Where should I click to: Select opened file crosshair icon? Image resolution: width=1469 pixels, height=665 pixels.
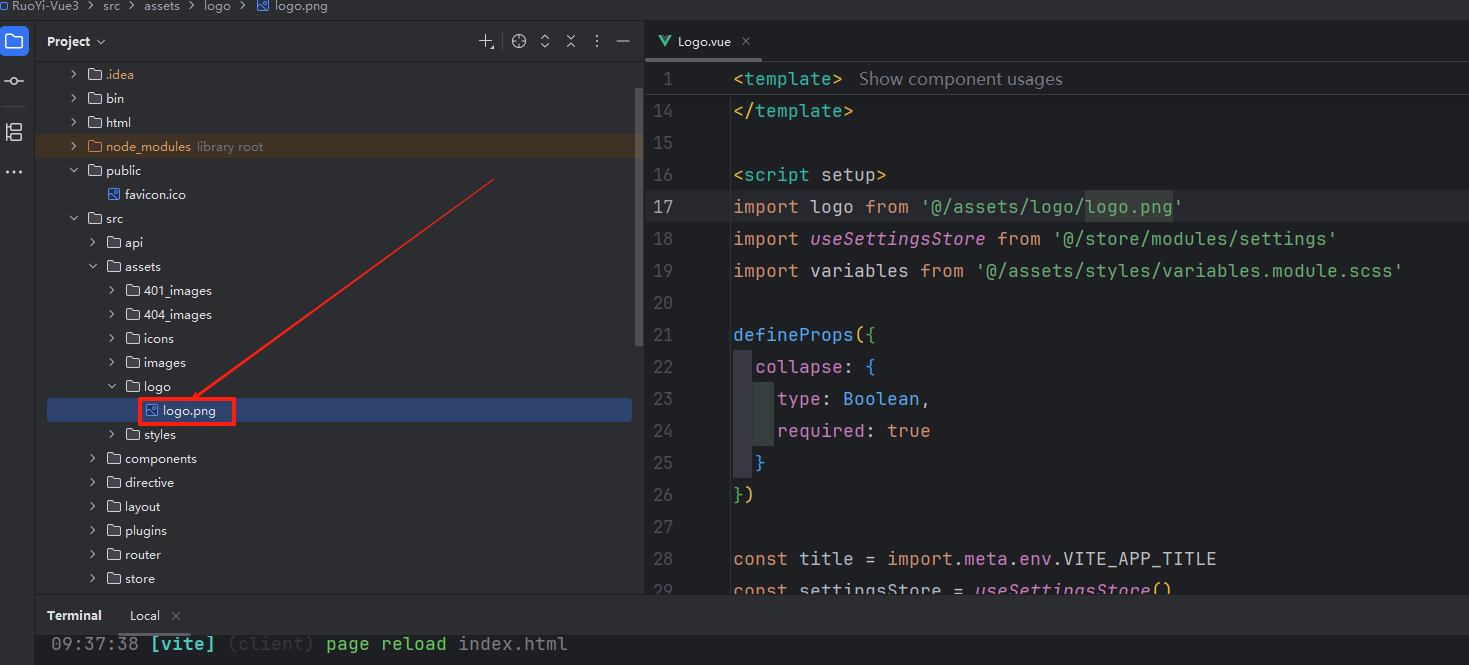tap(519, 41)
